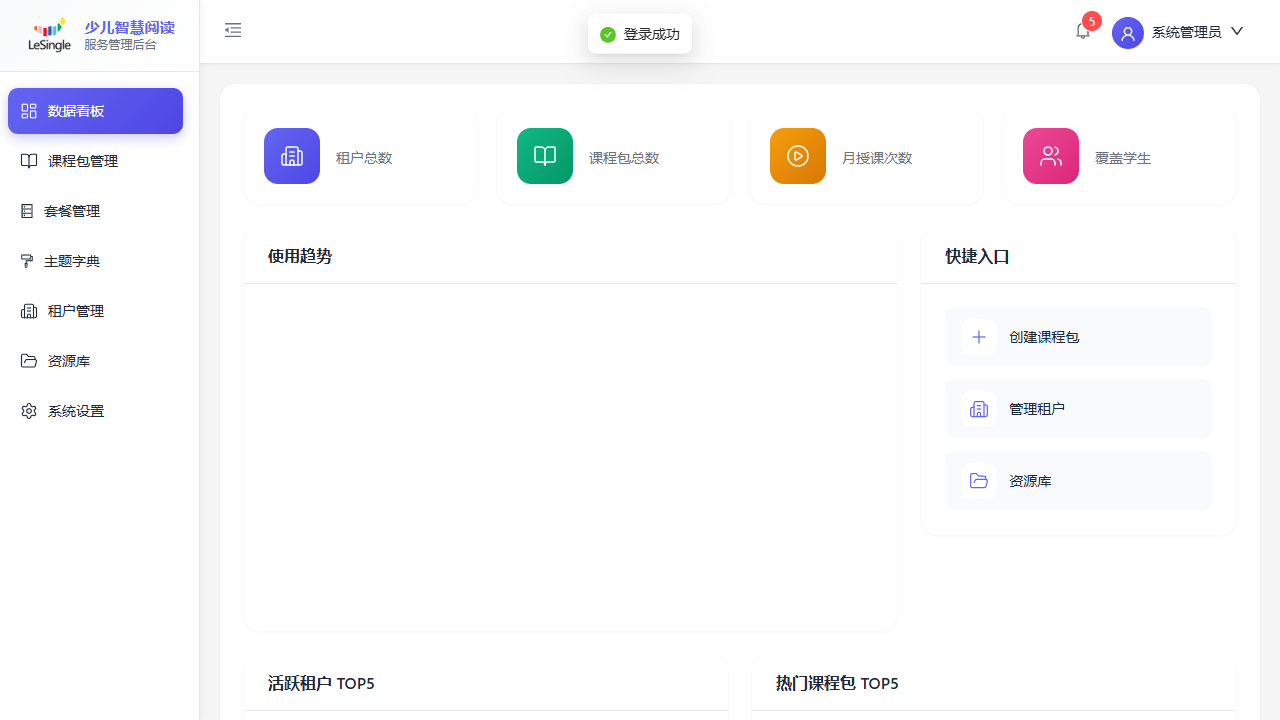Click the 资源库 quick entry folder icon
The image size is (1280, 720).
coord(979,481)
